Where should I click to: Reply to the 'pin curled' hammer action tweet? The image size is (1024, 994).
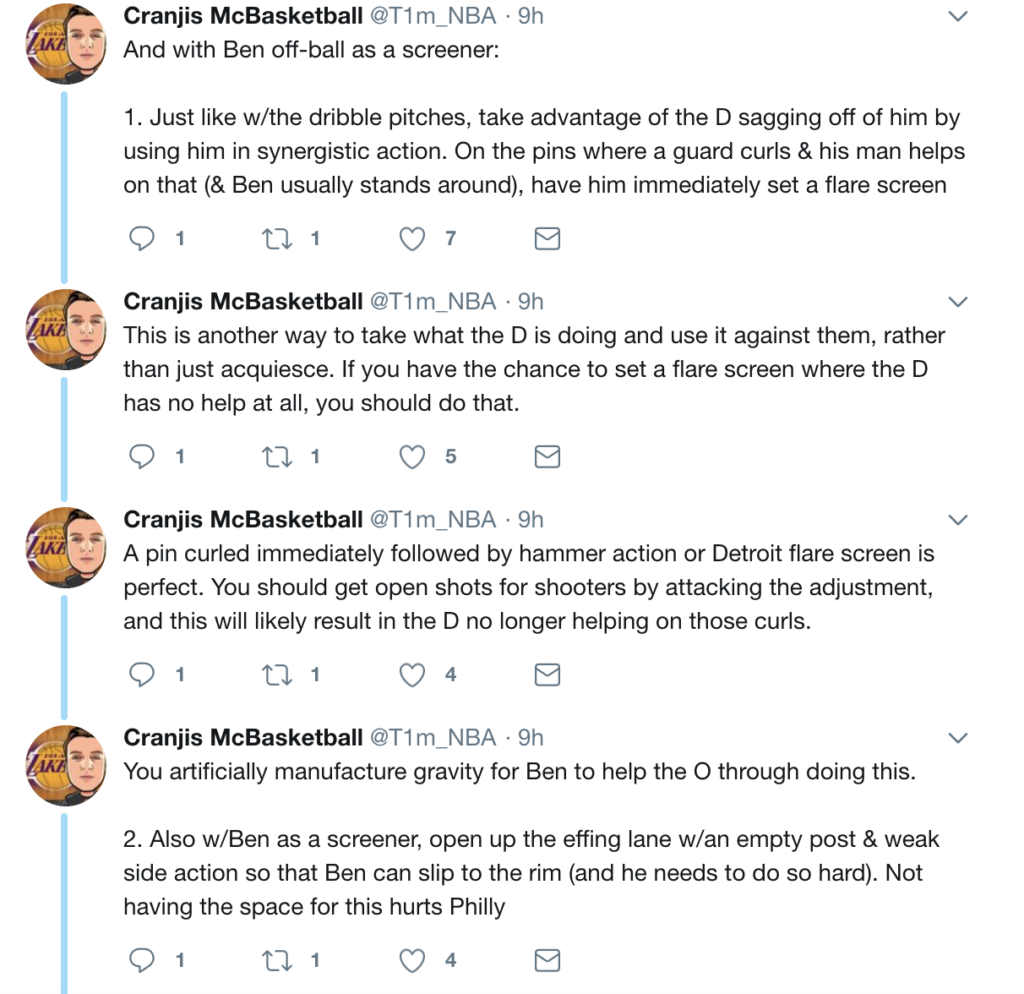(144, 675)
